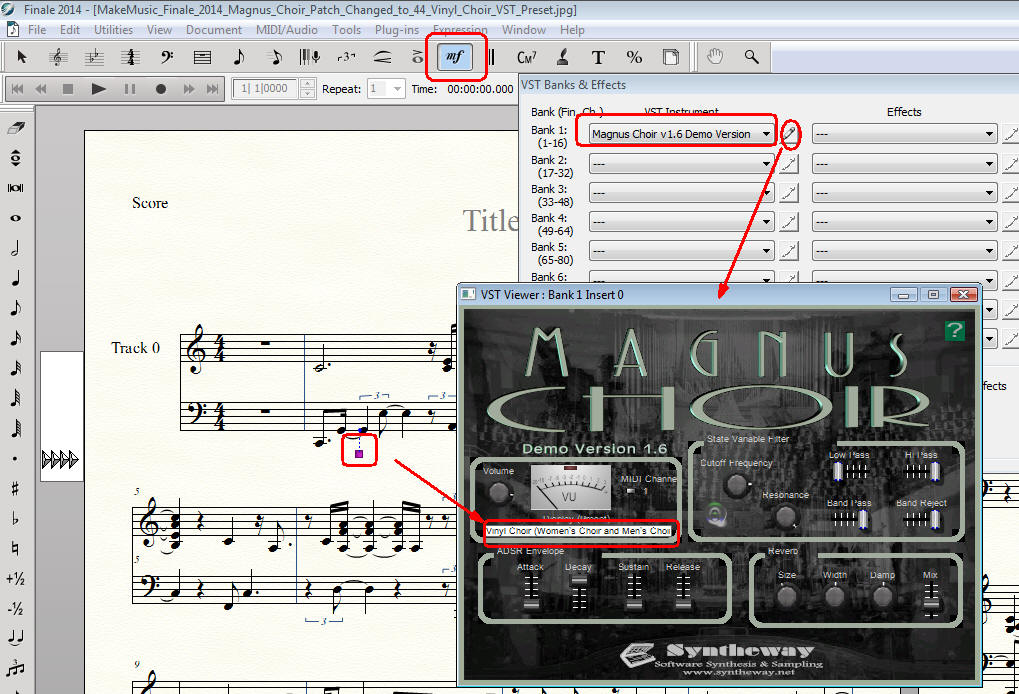Open the Repeat count dropdown
The height and width of the screenshot is (694, 1019).
[386, 88]
